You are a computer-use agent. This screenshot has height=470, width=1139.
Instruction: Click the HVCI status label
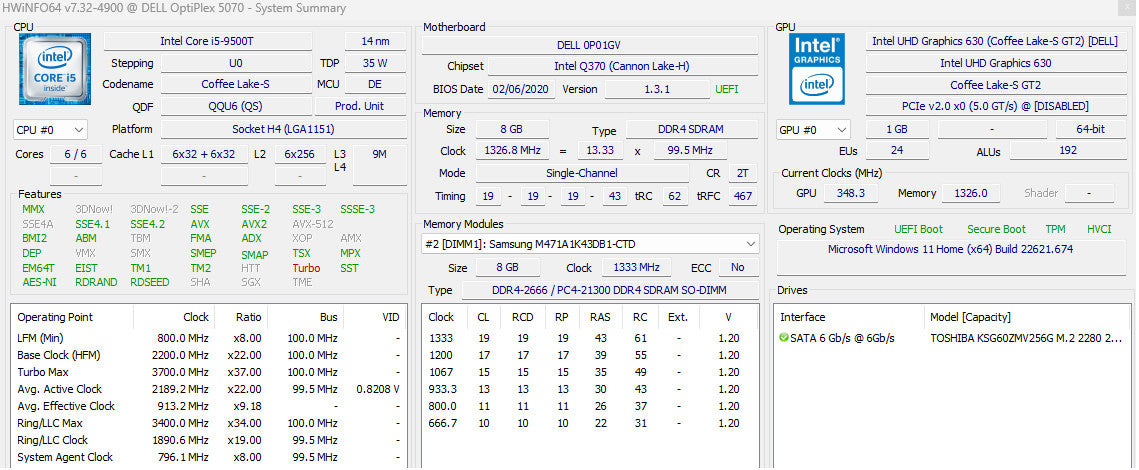pyautogui.click(x=1099, y=229)
